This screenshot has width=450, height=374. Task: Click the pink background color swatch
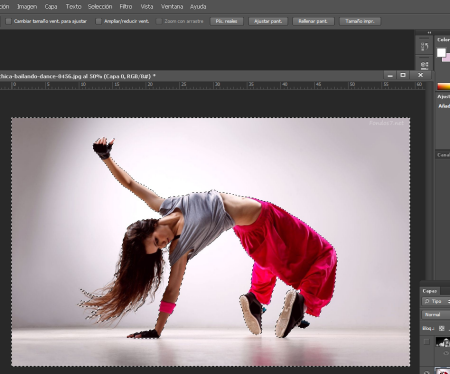pyautogui.click(x=447, y=58)
